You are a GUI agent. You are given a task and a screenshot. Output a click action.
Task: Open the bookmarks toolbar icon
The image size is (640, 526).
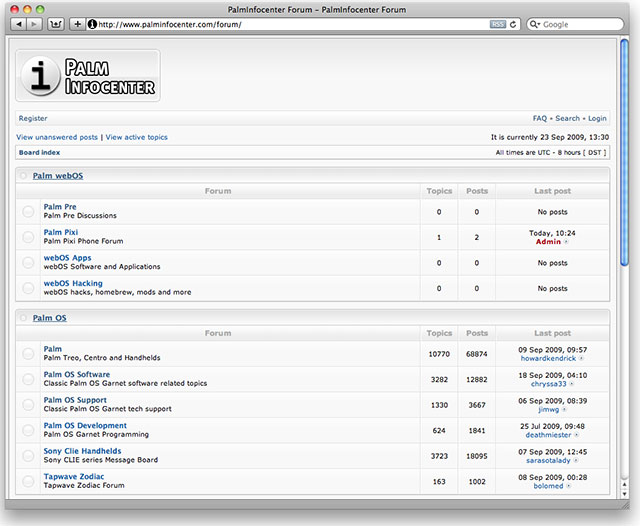(56, 24)
